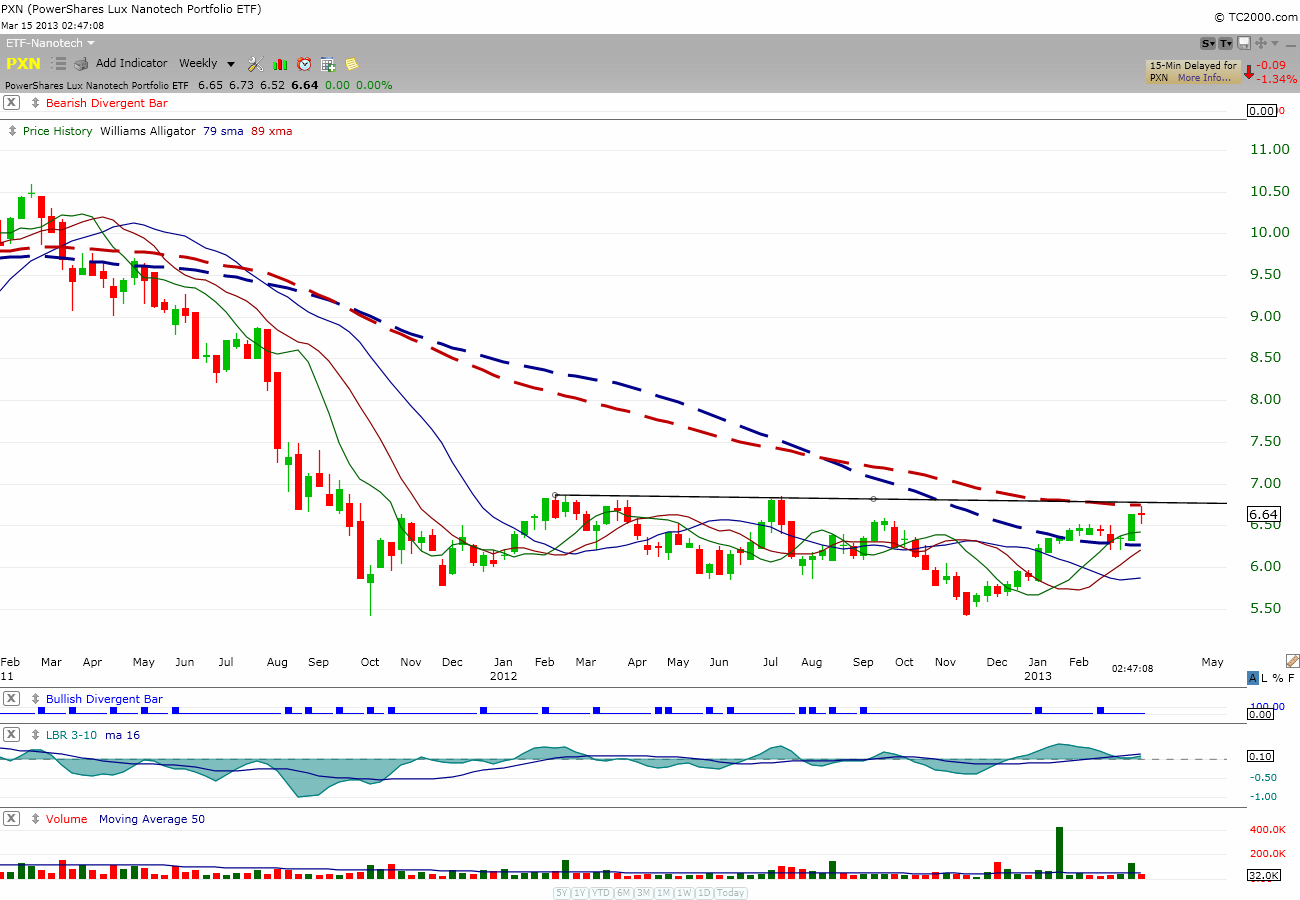Image resolution: width=1300 pixels, height=900 pixels.
Task: Click the 79 sma indicator label
Action: coord(223,131)
